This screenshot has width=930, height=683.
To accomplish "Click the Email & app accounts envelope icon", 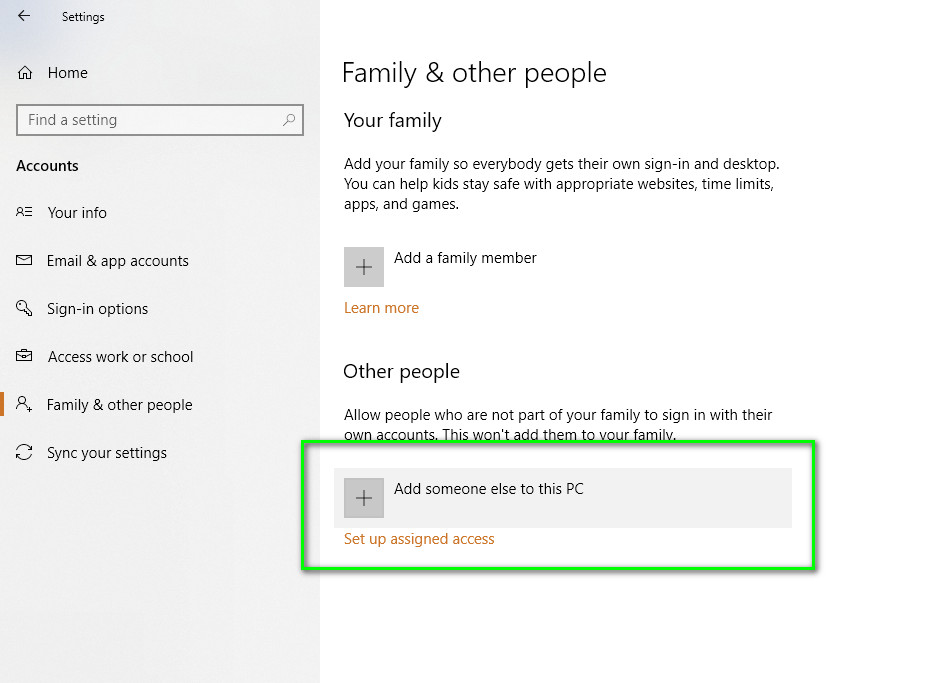I will click(x=25, y=261).
